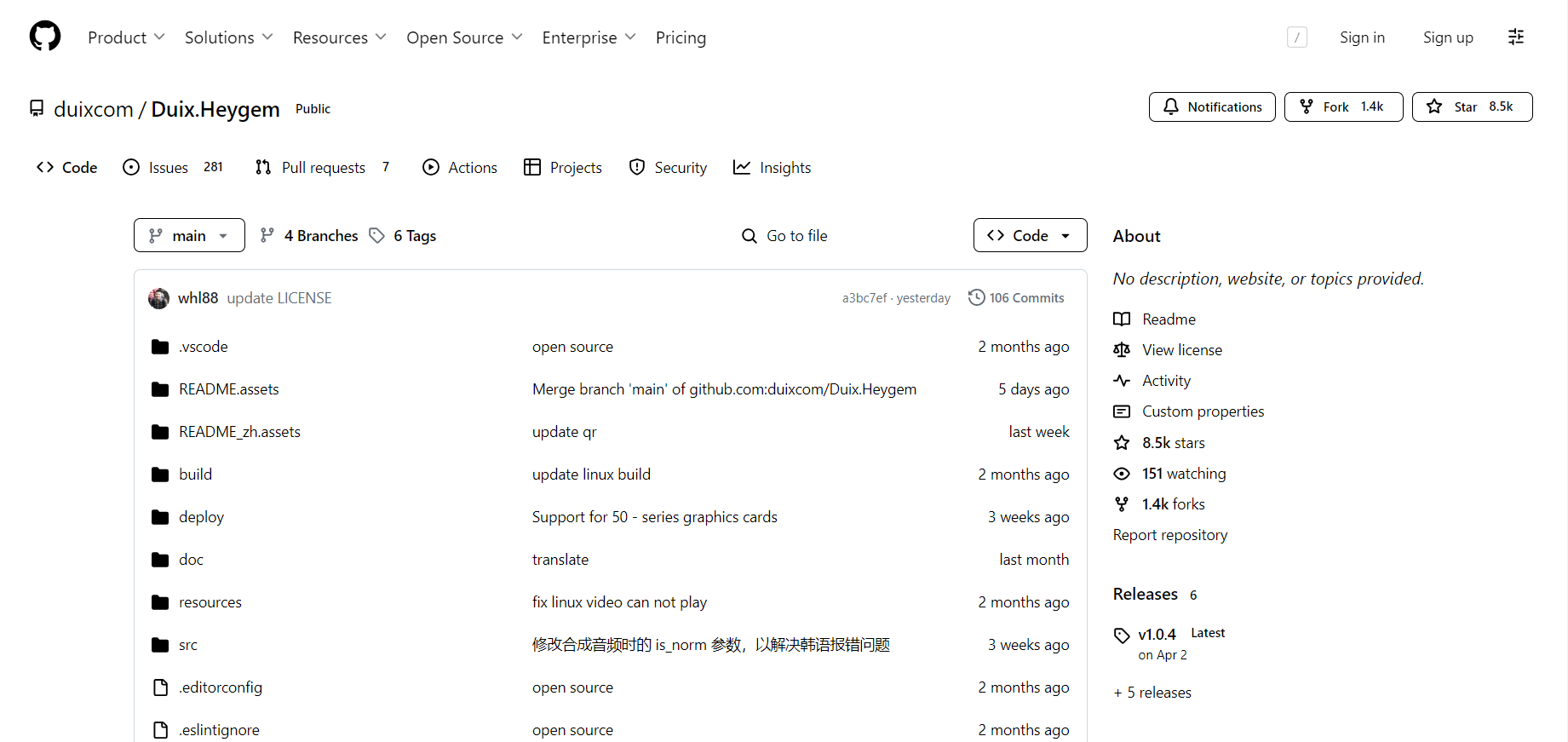
Task: Open the README.assets folder
Action: [x=229, y=389]
